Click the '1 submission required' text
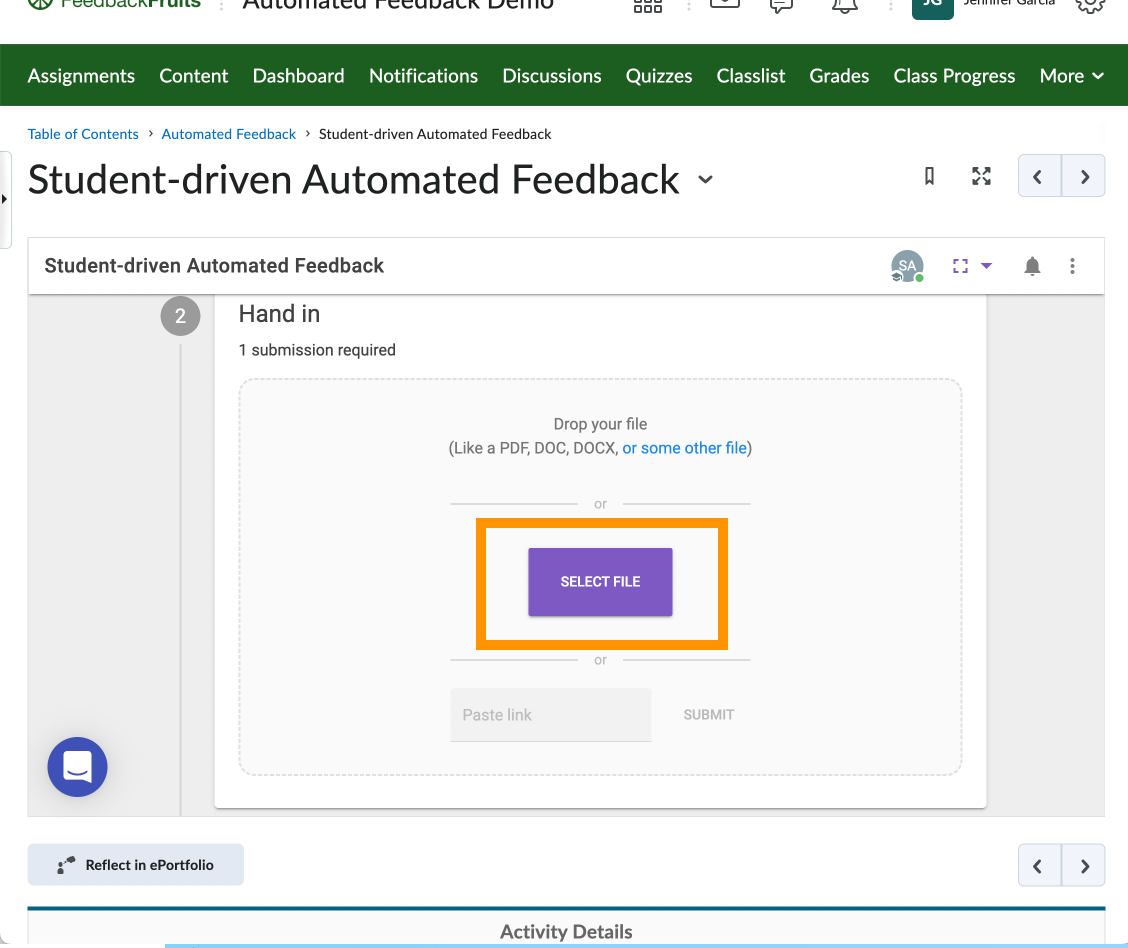 [317, 350]
